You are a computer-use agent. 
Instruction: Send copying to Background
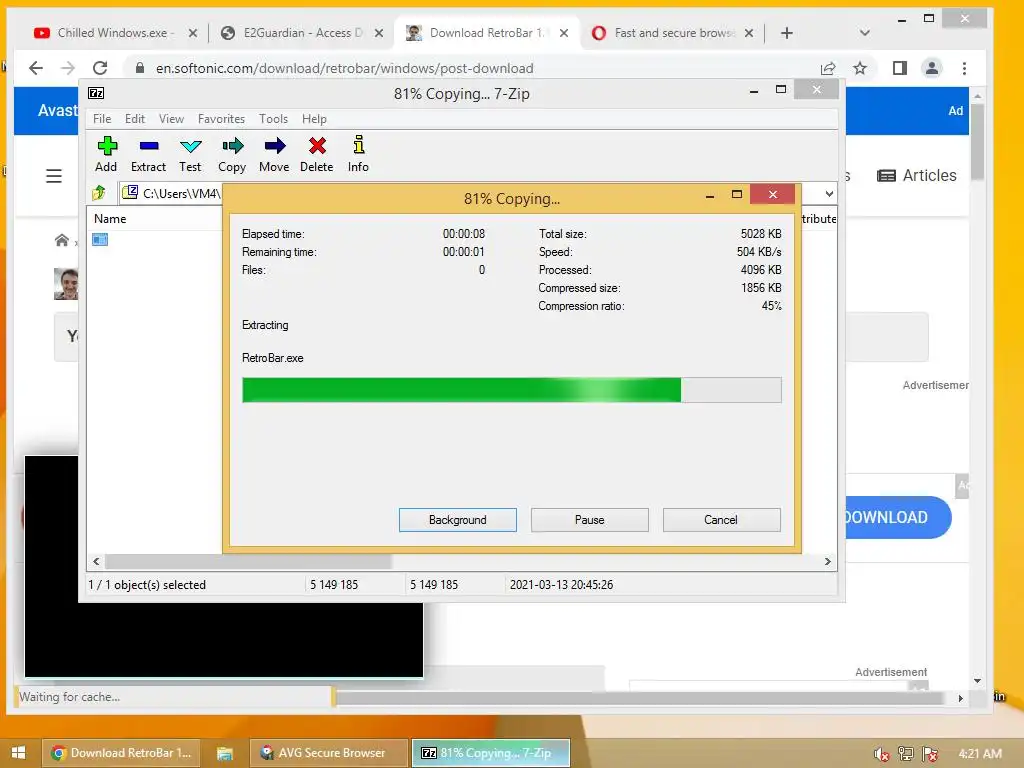(458, 520)
